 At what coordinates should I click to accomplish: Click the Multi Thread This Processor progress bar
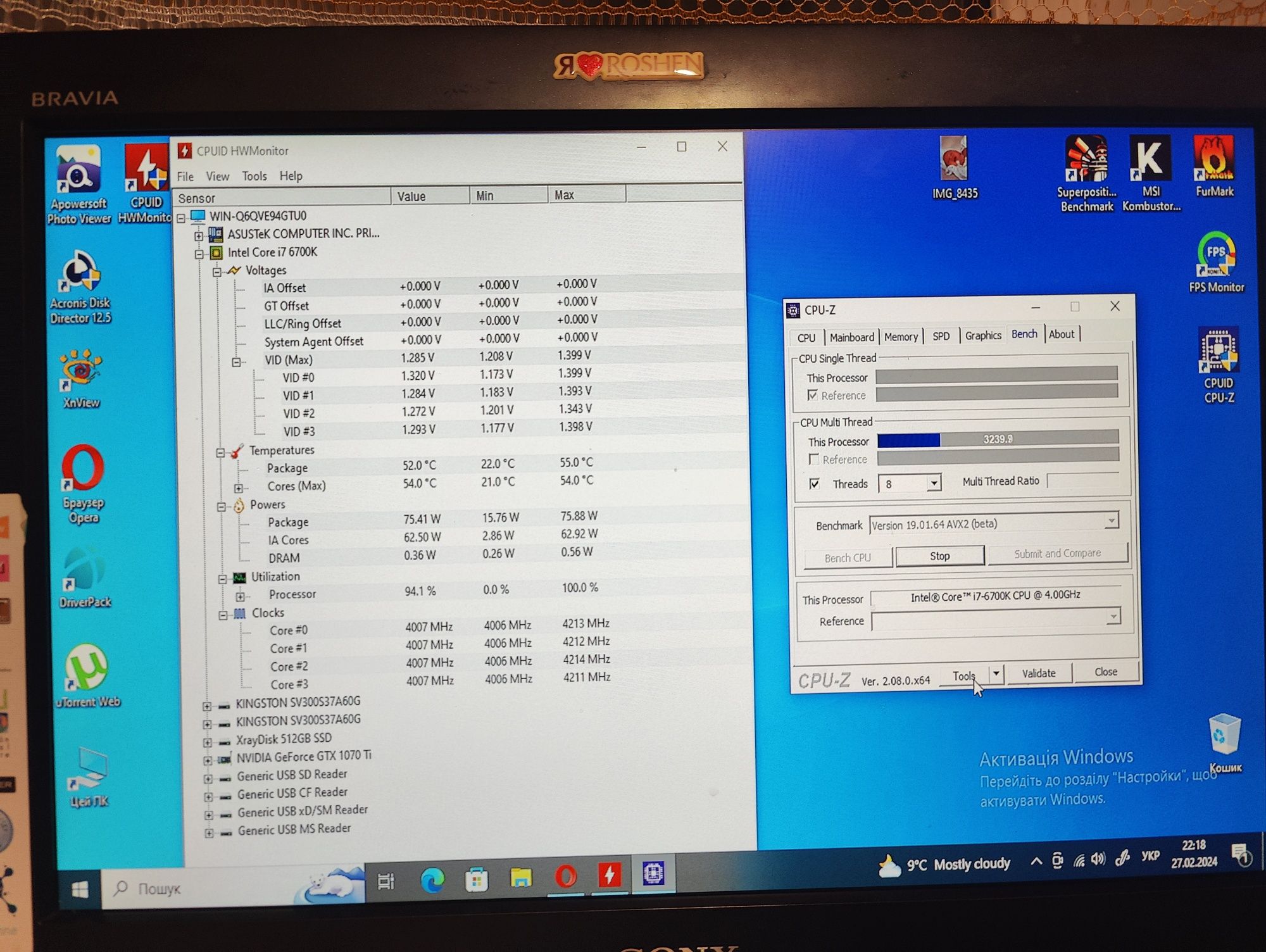pos(998,439)
